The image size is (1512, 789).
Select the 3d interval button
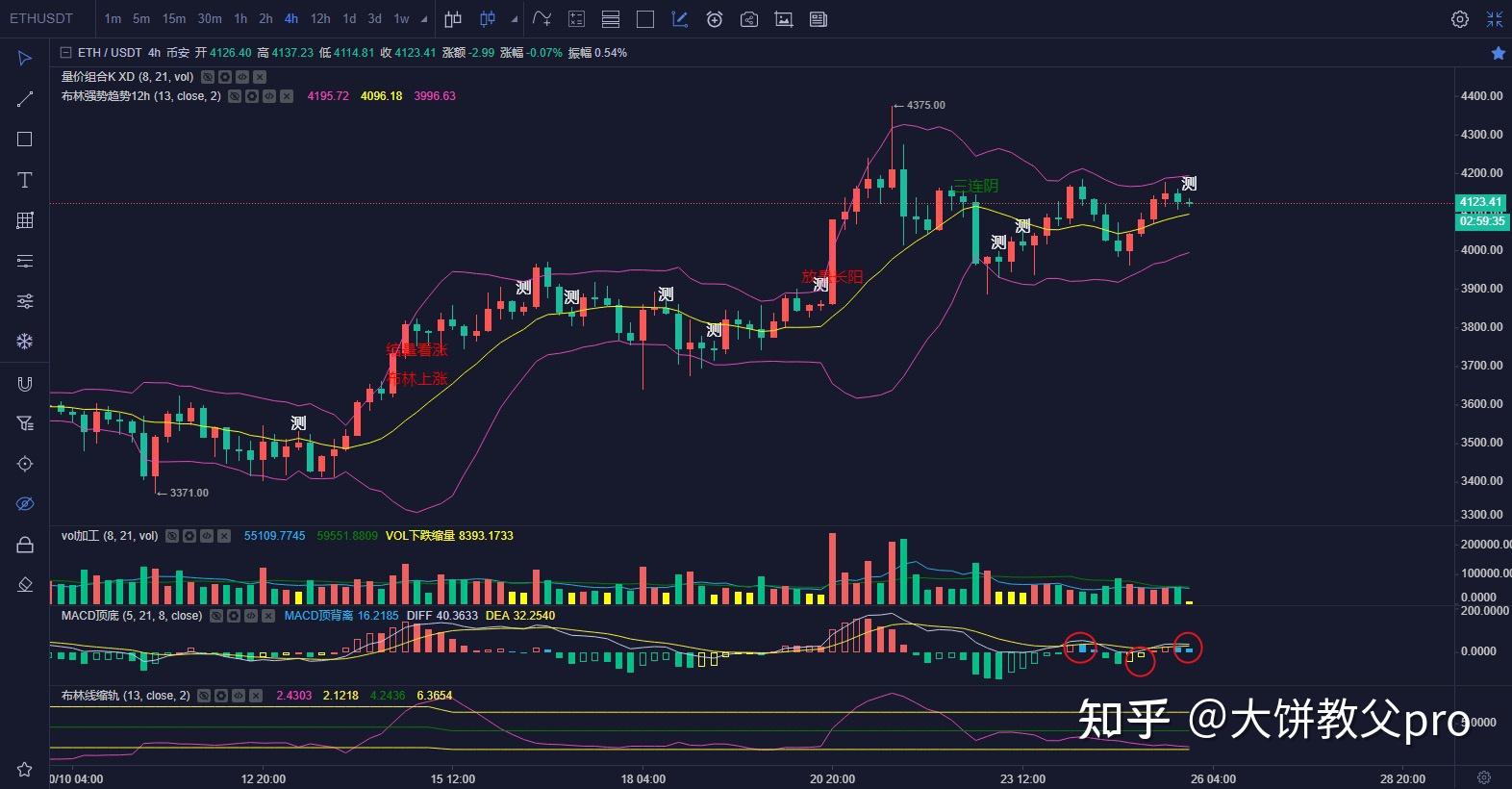point(374,19)
